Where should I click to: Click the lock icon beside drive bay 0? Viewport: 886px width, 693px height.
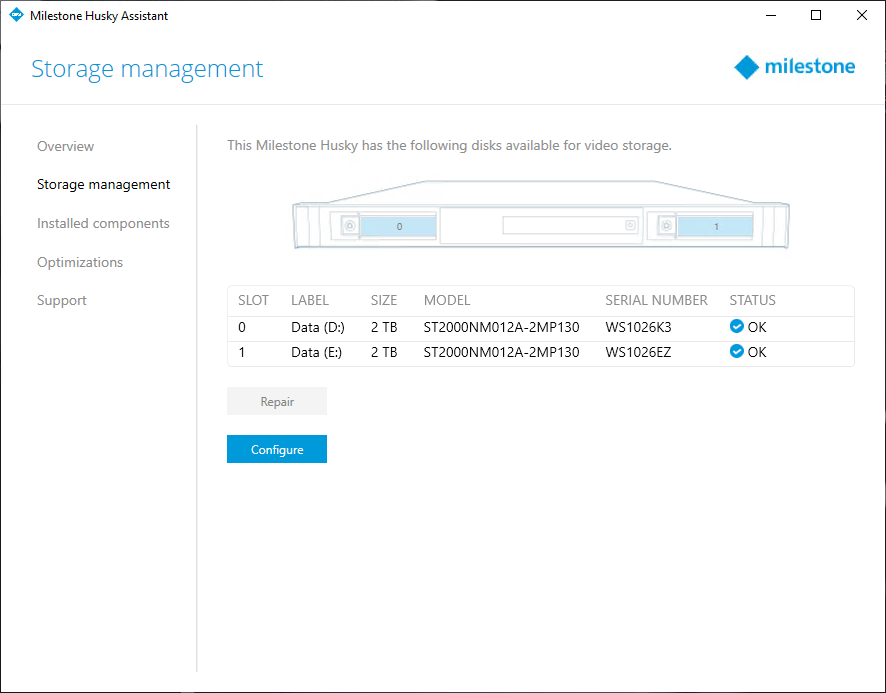[x=350, y=226]
